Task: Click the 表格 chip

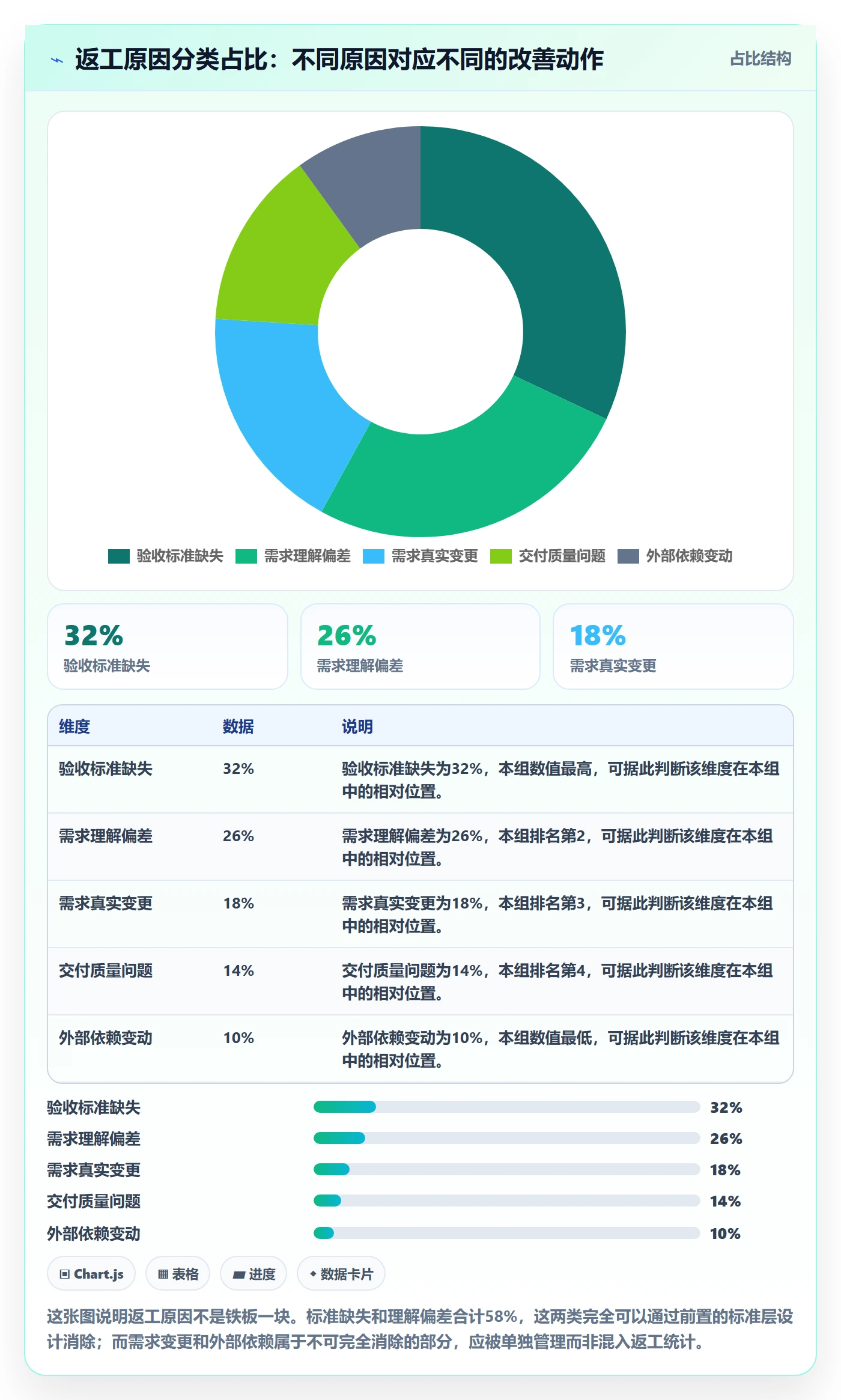Action: (178, 1273)
